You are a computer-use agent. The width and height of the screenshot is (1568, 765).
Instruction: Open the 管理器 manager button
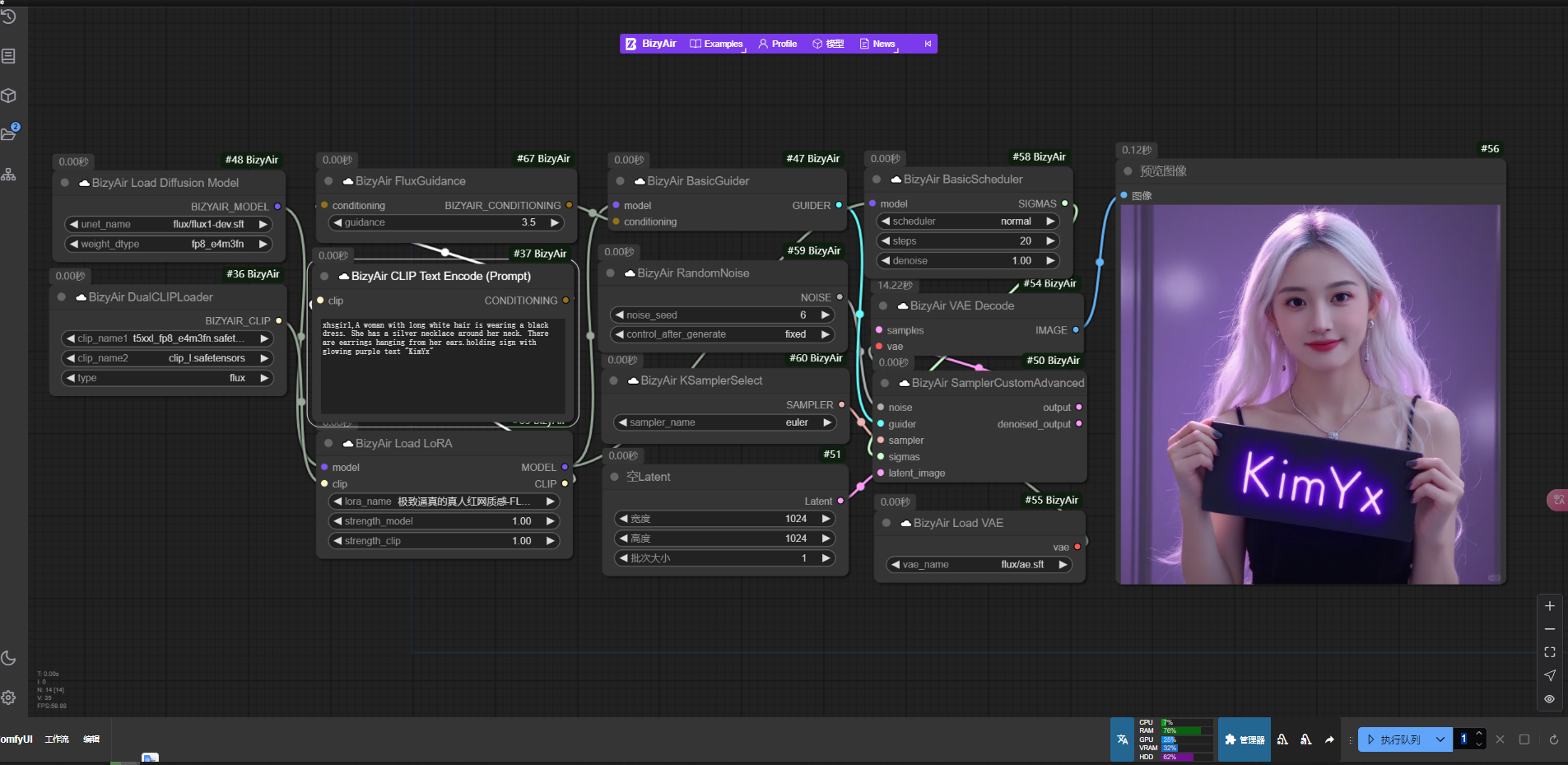click(x=1245, y=739)
